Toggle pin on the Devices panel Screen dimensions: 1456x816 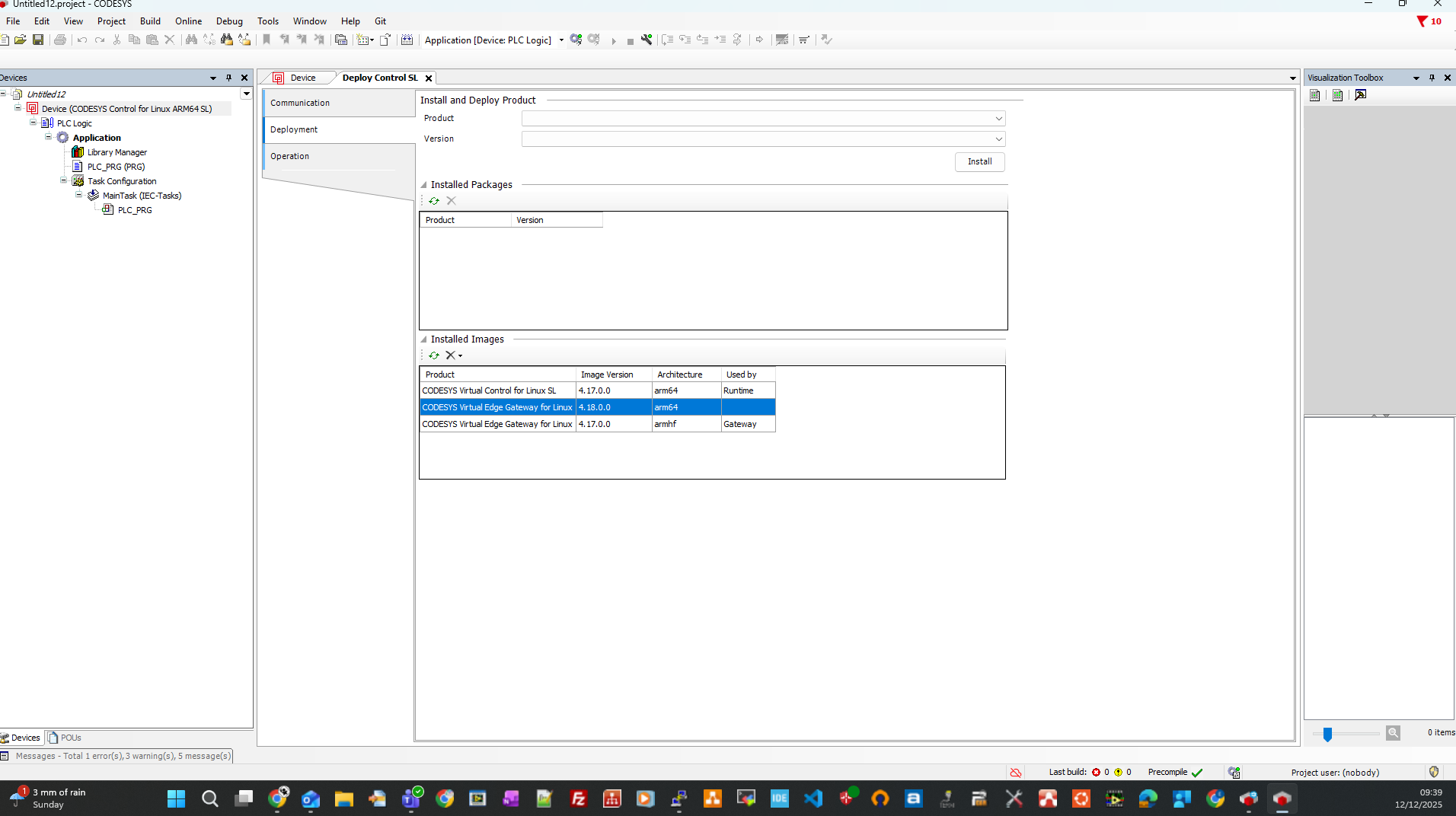click(x=228, y=78)
